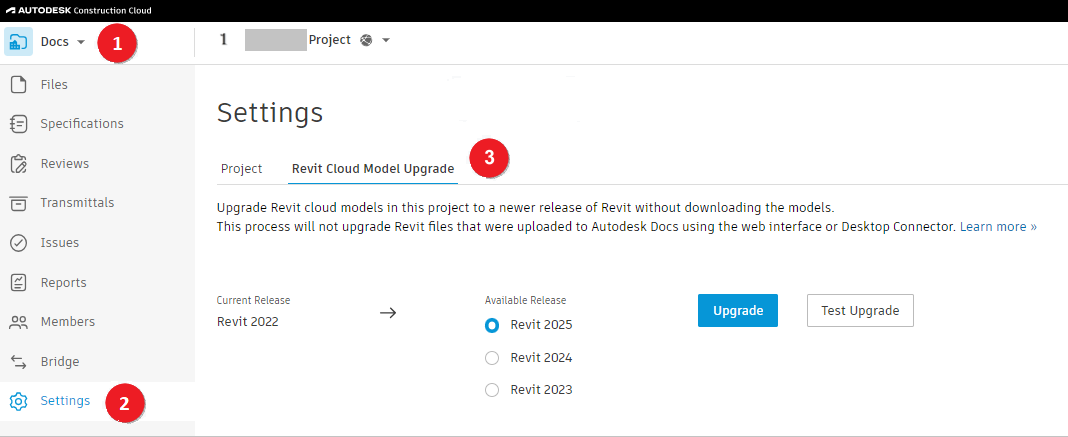Click the Reports chart icon

[18, 283]
